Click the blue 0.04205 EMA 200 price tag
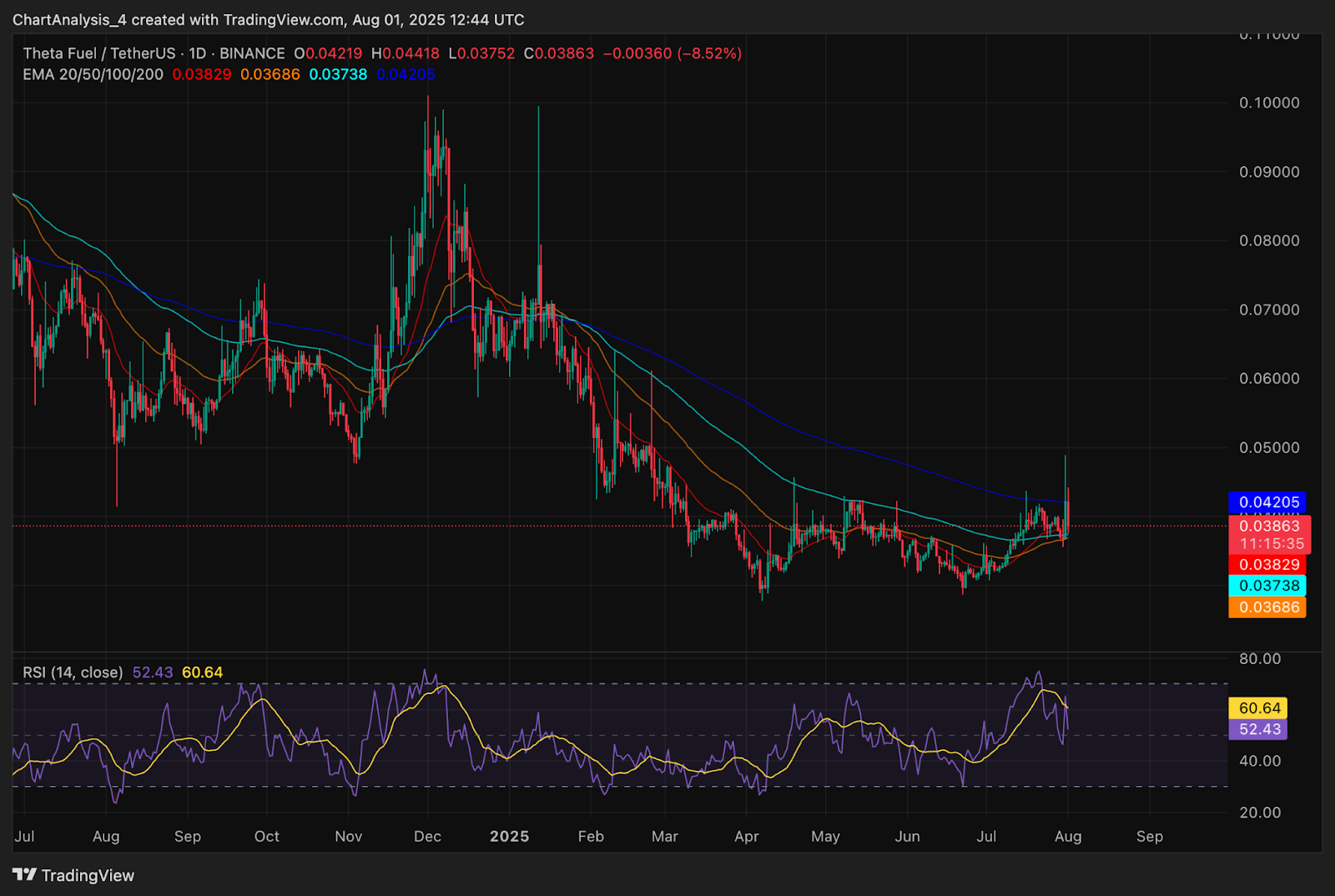This screenshot has width=1335, height=896. (1267, 502)
